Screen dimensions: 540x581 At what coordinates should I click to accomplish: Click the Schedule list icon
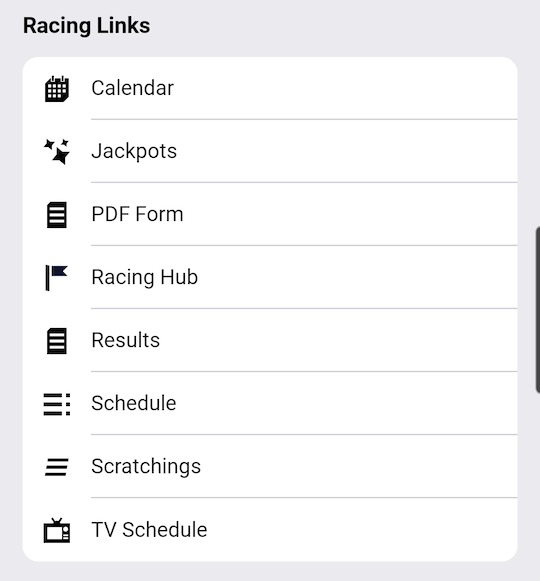(x=57, y=404)
